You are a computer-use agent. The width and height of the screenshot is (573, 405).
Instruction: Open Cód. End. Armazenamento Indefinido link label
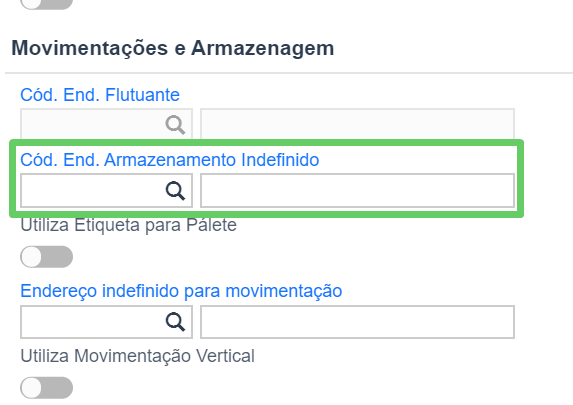click(170, 160)
